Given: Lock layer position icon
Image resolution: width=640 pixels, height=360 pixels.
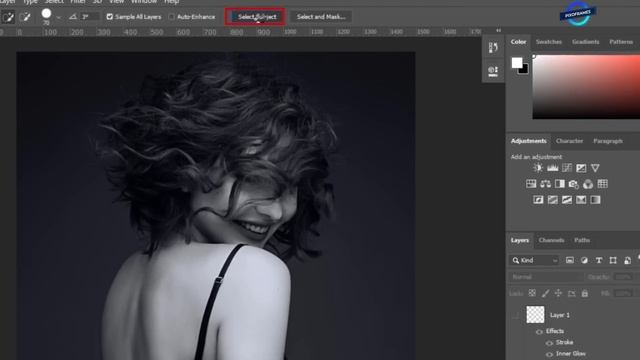Looking at the screenshot, I should coord(558,293).
